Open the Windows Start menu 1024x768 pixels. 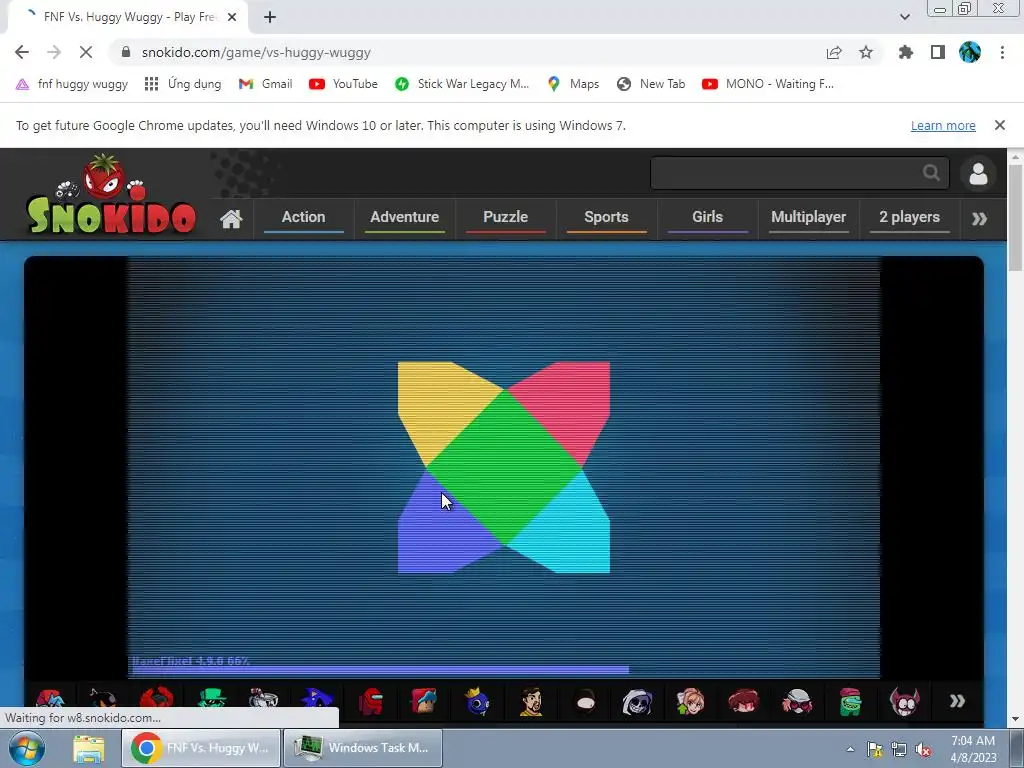(26, 748)
